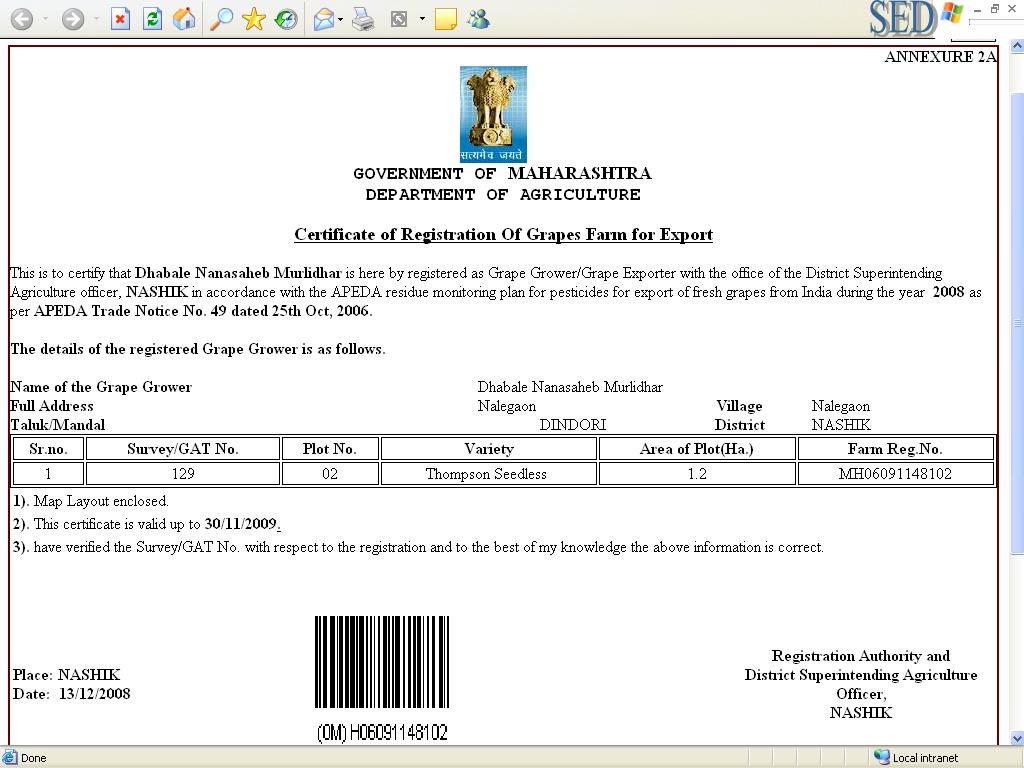Click the vertical scrollbar thumb
Viewport: 1024px width, 768px height.
click(1017, 323)
